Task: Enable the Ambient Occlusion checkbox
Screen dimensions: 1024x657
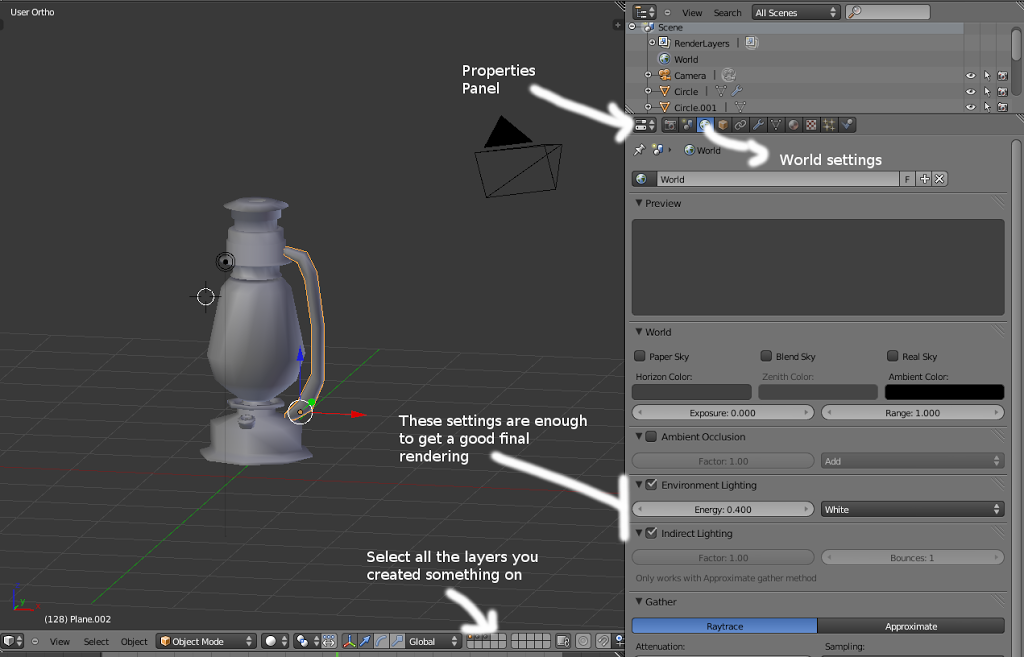Action: pyautogui.click(x=650, y=436)
